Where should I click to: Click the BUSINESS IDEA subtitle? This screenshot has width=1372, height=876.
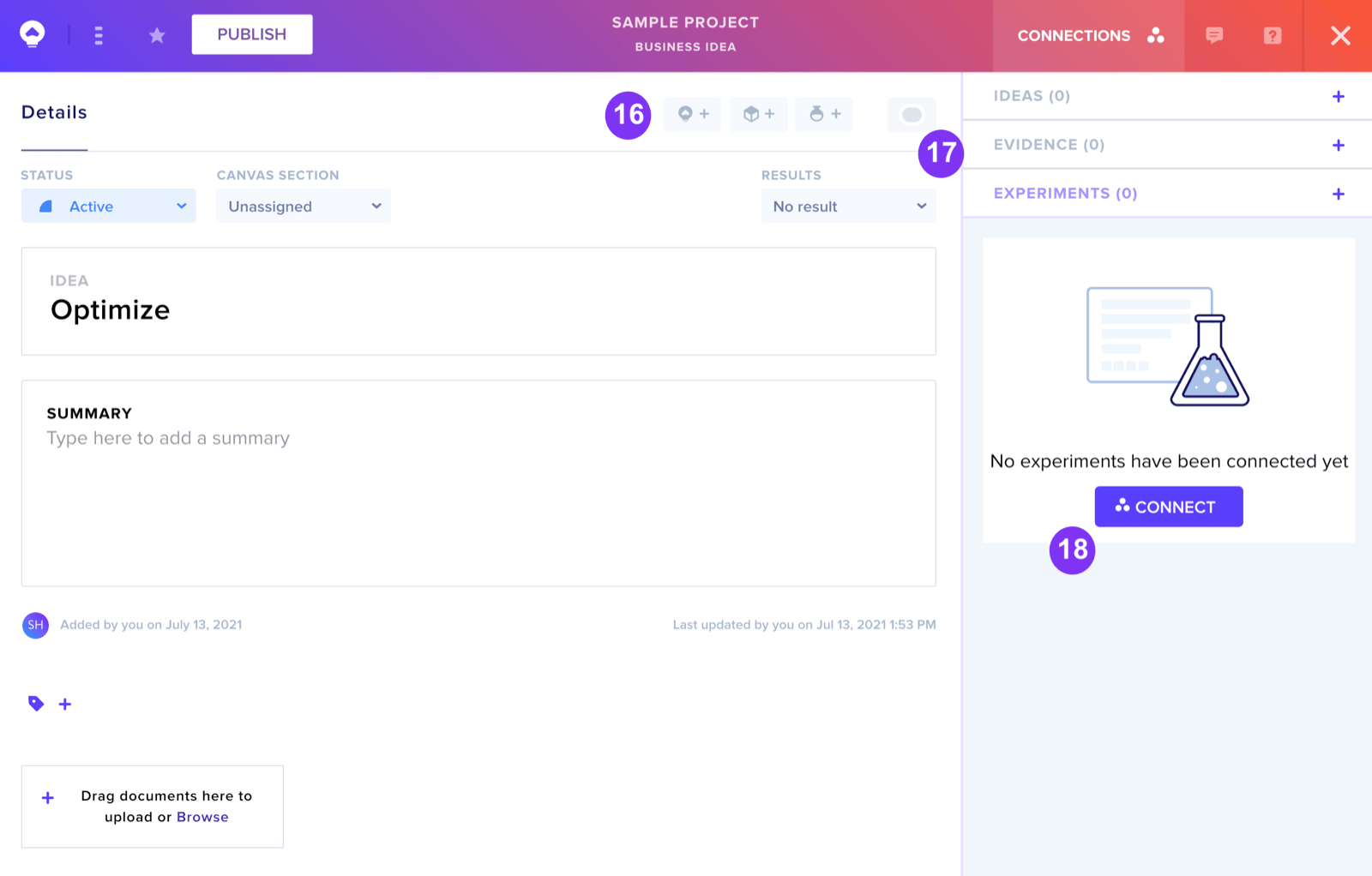pyautogui.click(x=685, y=47)
